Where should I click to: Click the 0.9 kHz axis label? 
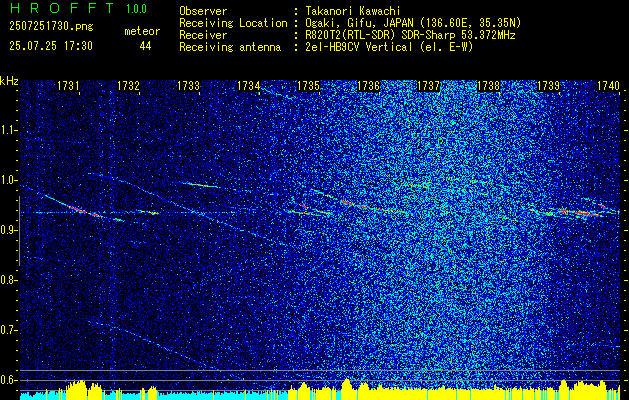tap(8, 230)
